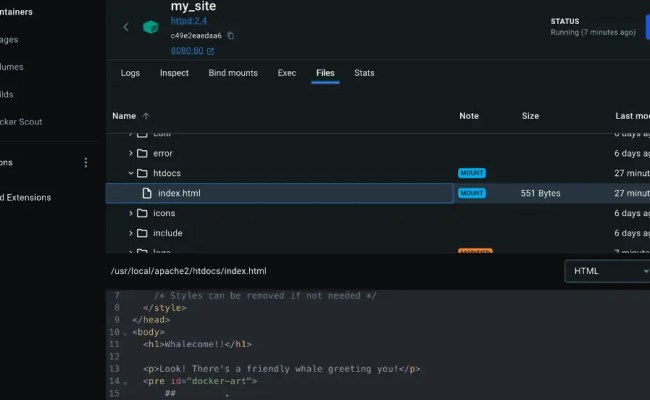Click the my_site container title
This screenshot has width=650, height=400.
(193, 6)
